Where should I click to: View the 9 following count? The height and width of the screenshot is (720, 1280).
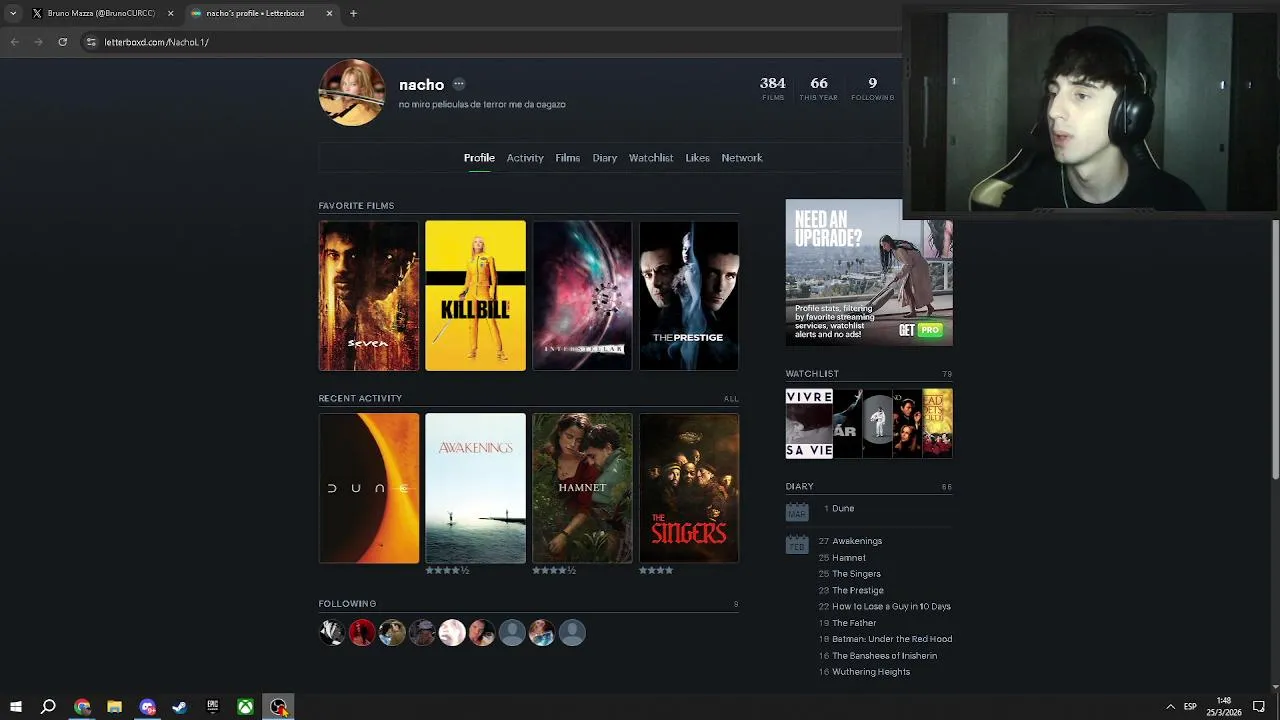pos(872,88)
